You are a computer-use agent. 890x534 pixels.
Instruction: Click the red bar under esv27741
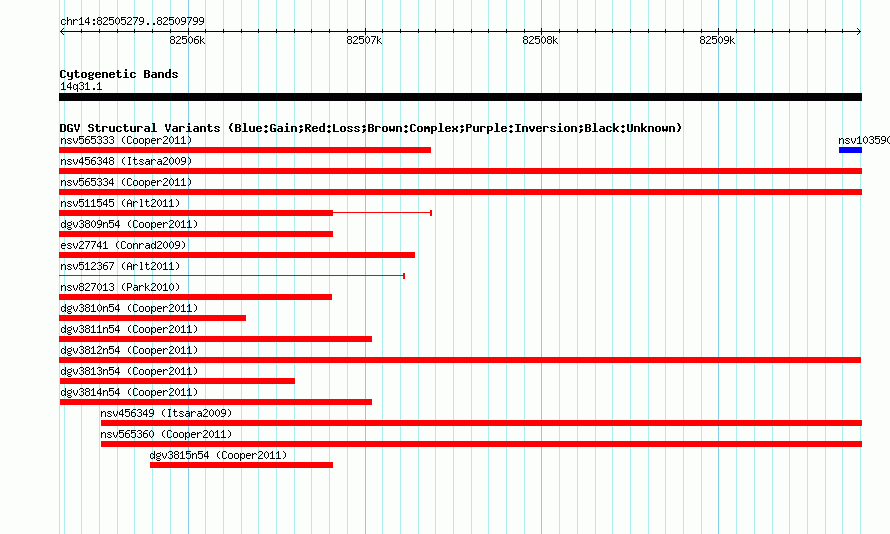point(237,255)
